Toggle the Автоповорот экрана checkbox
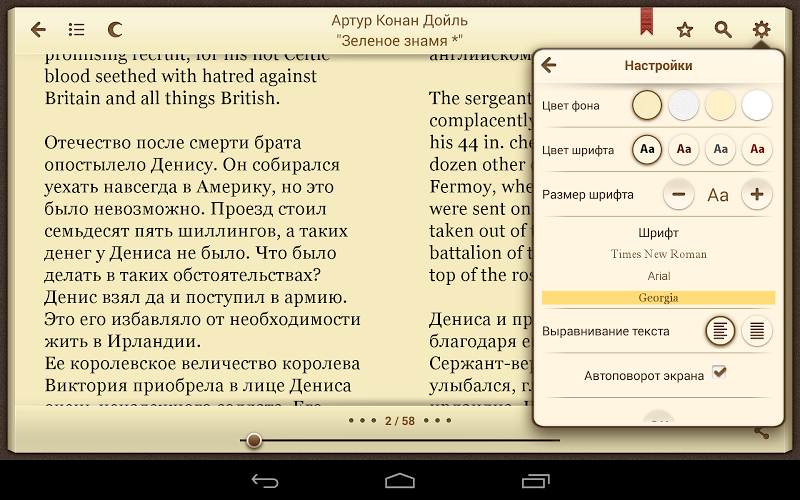Screen dimensions: 800x500 pyautogui.click(x=719, y=373)
